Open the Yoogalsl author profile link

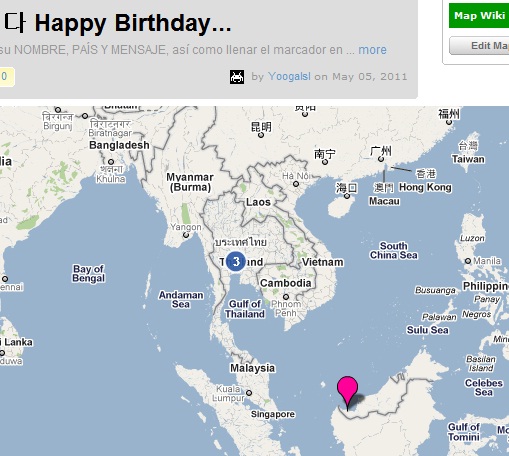click(289, 76)
